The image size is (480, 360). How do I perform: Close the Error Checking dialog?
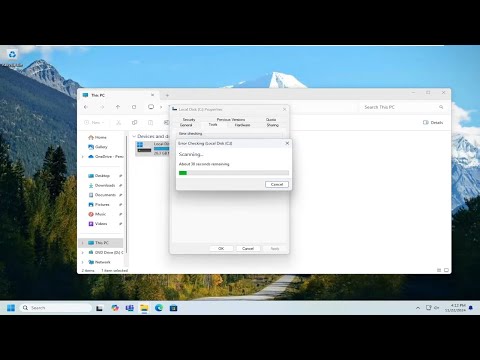point(287,143)
